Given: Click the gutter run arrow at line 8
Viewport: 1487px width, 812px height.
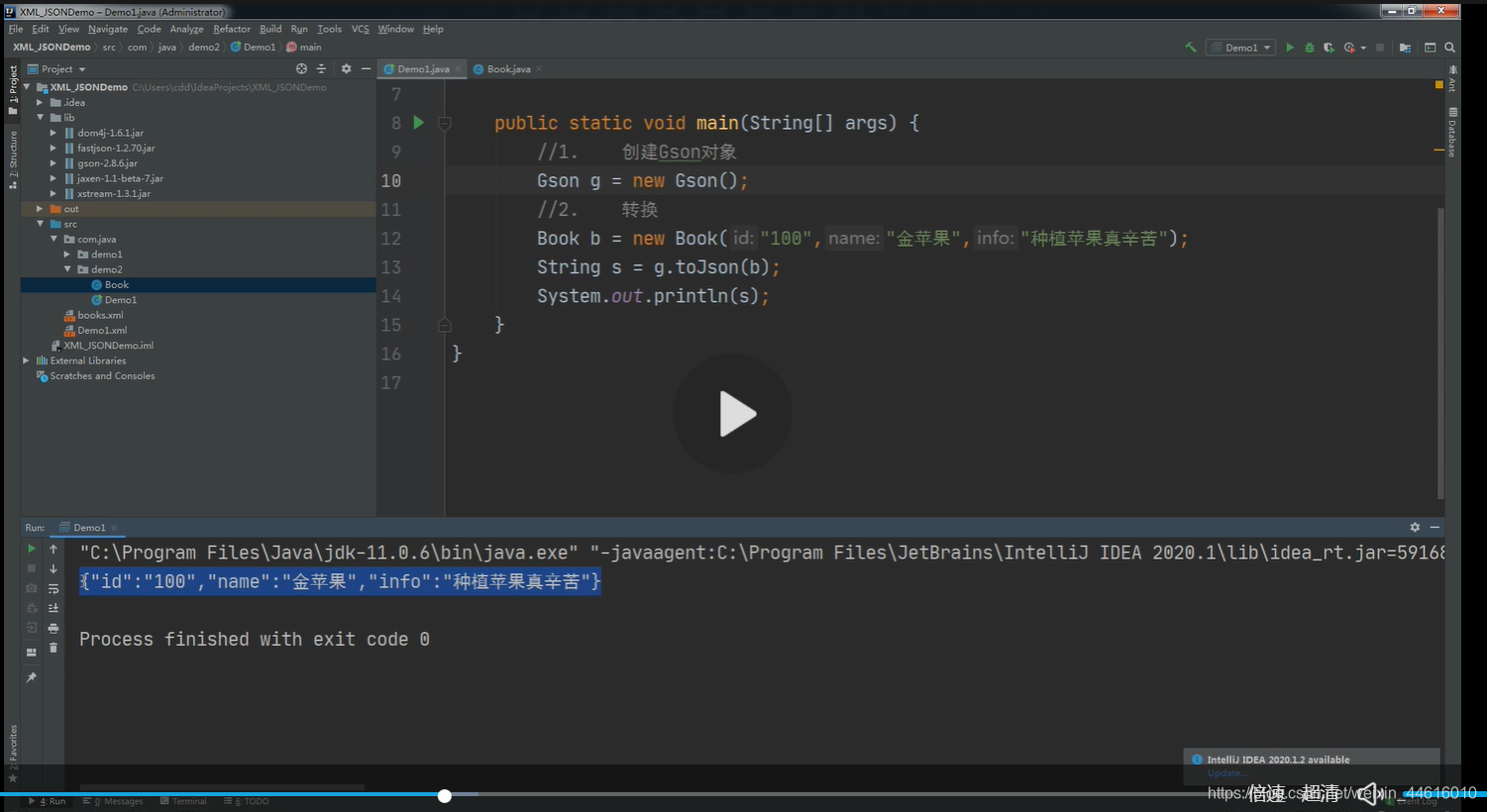Looking at the screenshot, I should 418,123.
